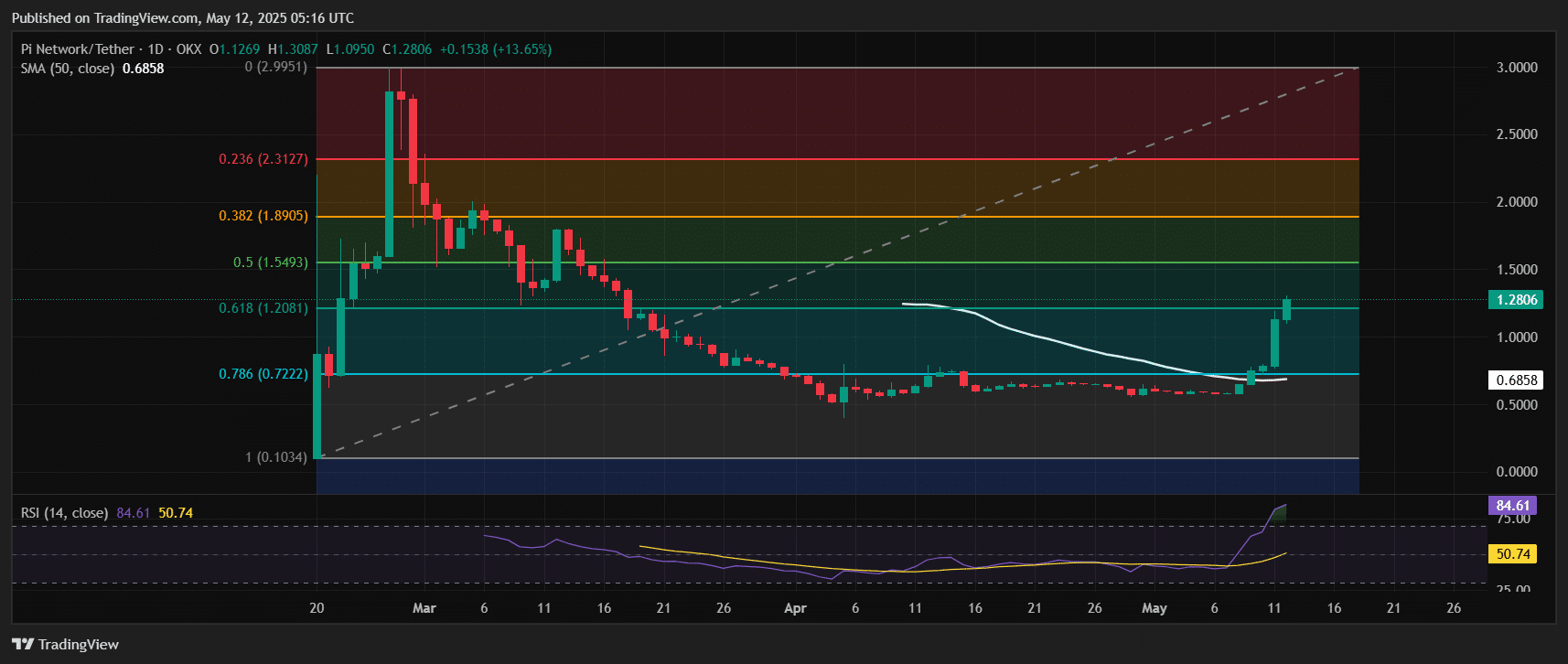Click the 0.5000 price axis label
The width and height of the screenshot is (1568, 664).
1517,405
